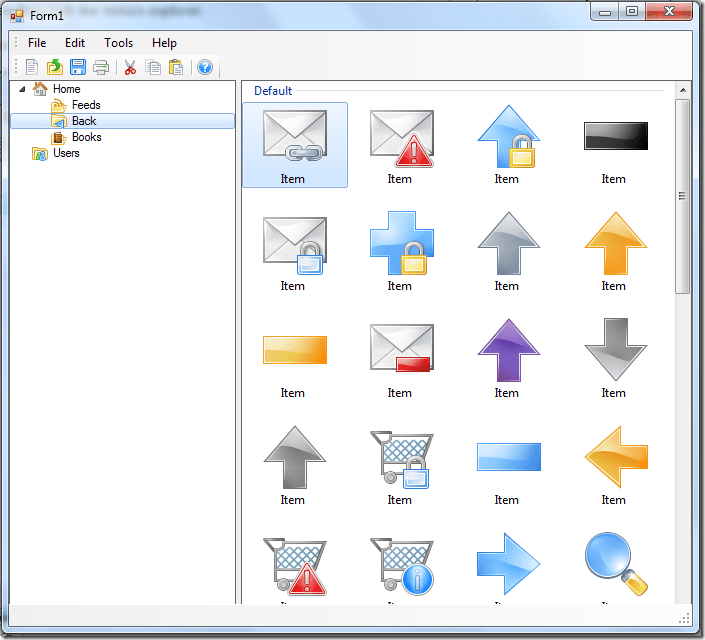
Task: Open the File menu
Action: click(37, 43)
